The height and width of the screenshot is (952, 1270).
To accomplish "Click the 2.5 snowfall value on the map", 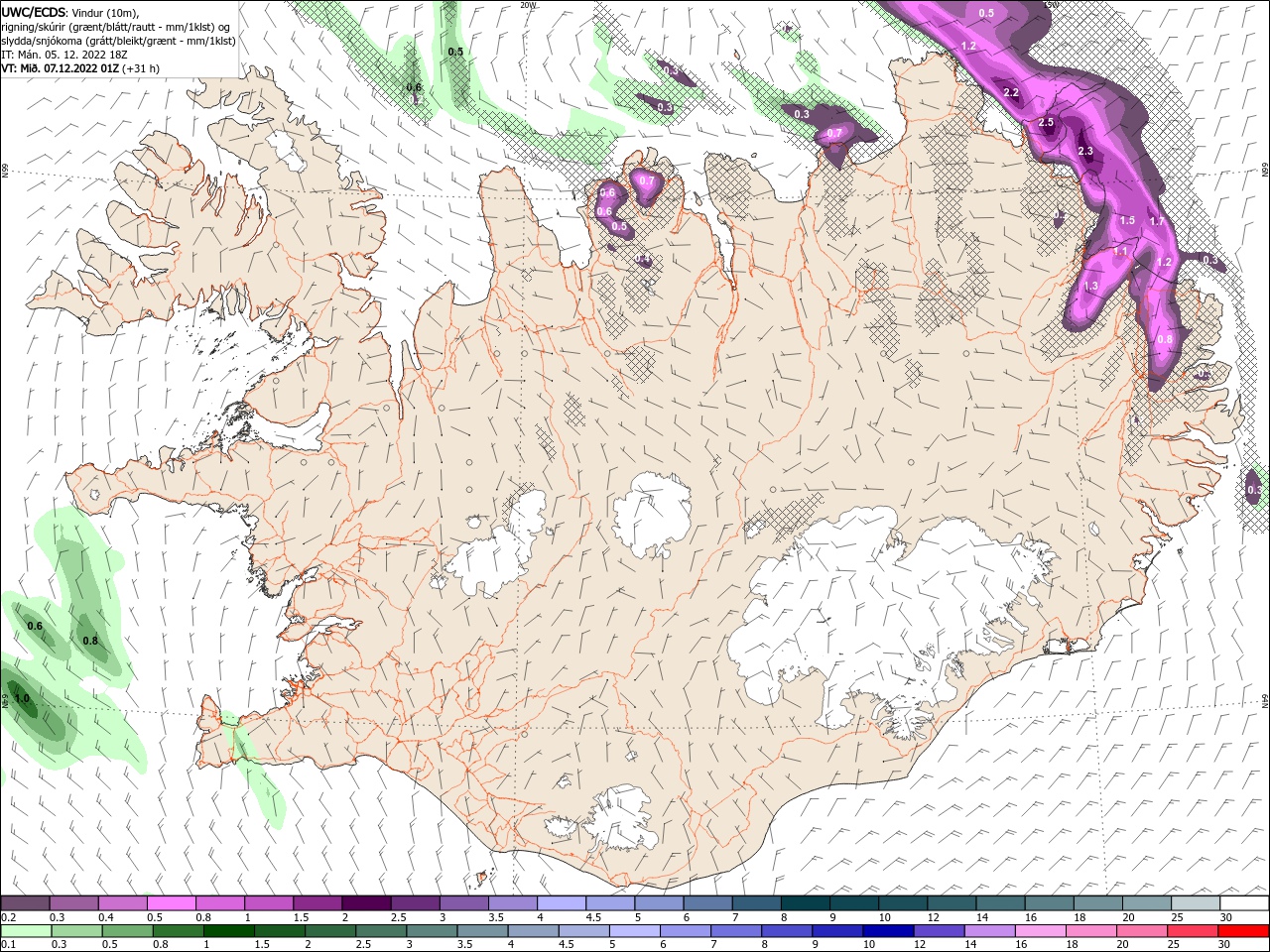I will point(1046,122).
